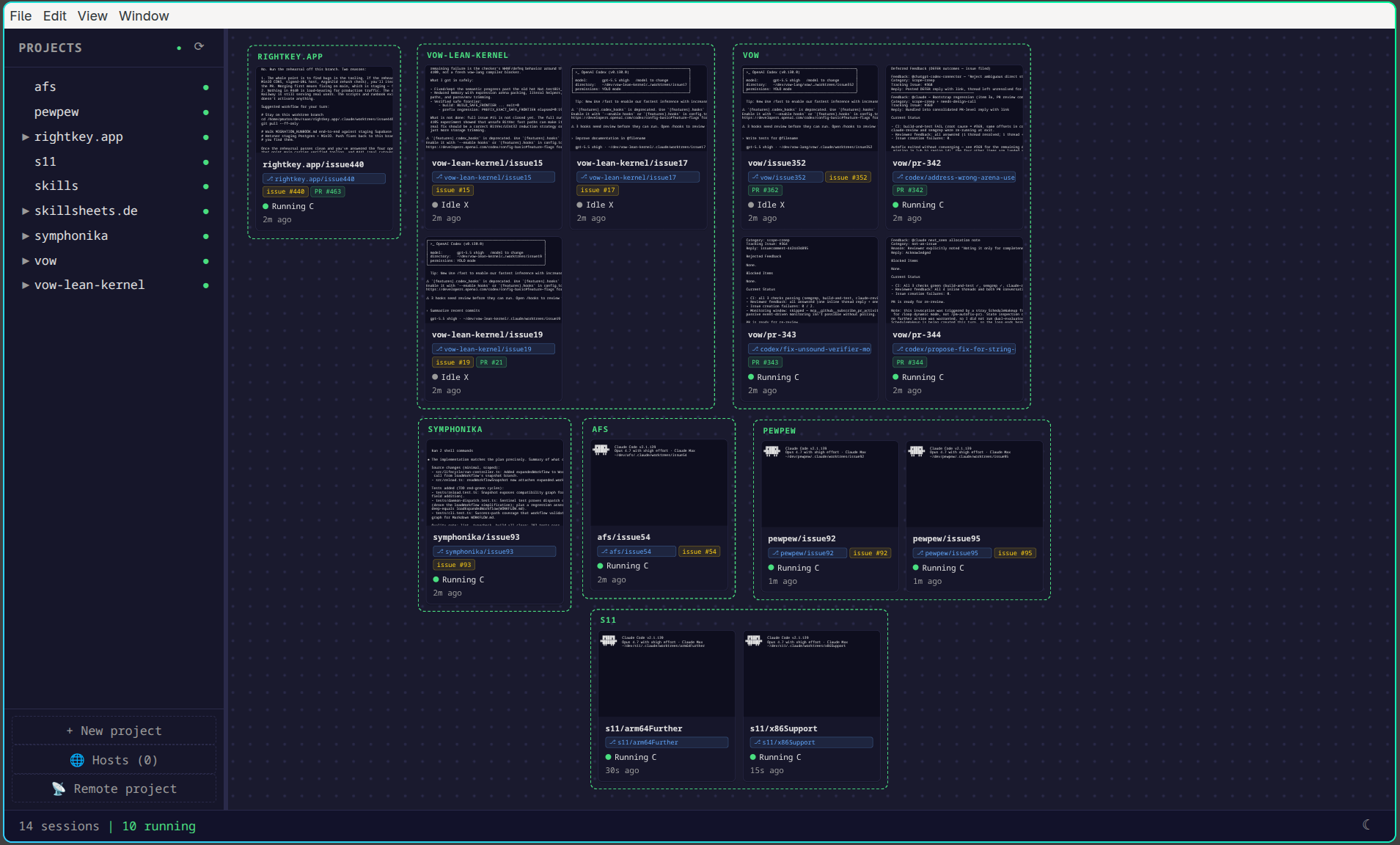
Task: Click Running status dot on vow/pr-343
Action: 751,377
